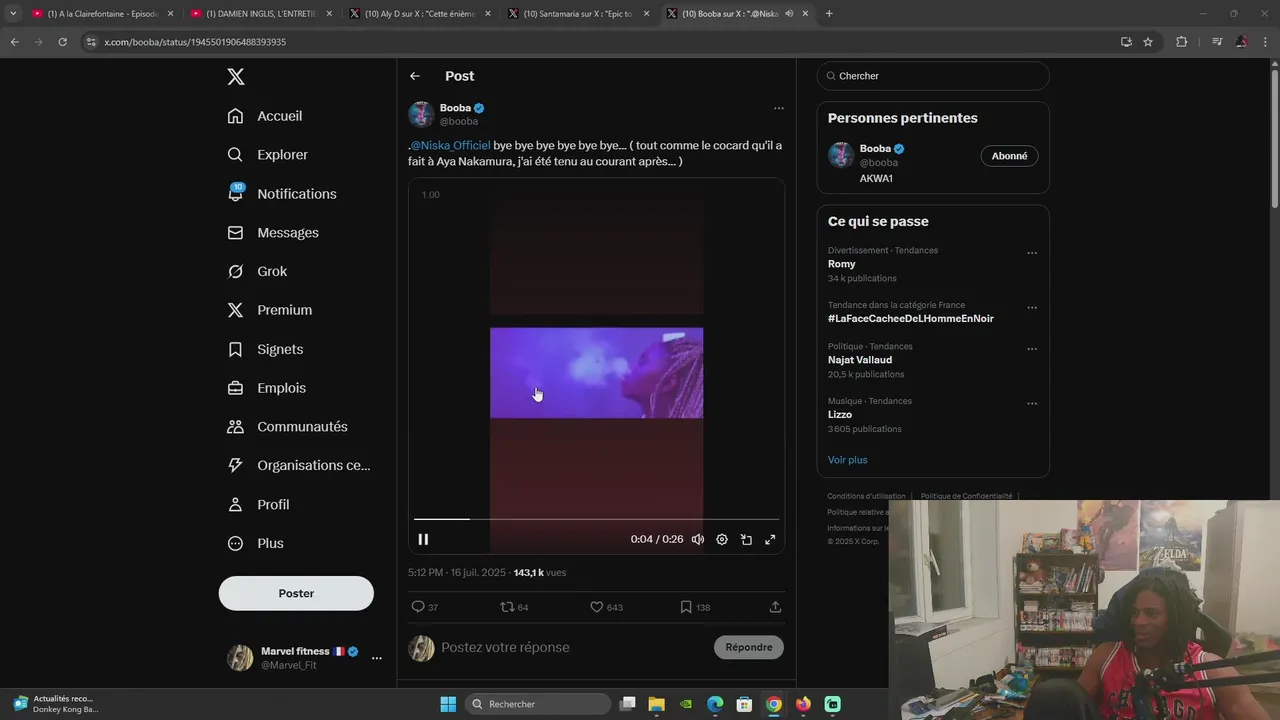Open Booba post options ellipsis
The height and width of the screenshot is (720, 1280).
click(x=778, y=108)
